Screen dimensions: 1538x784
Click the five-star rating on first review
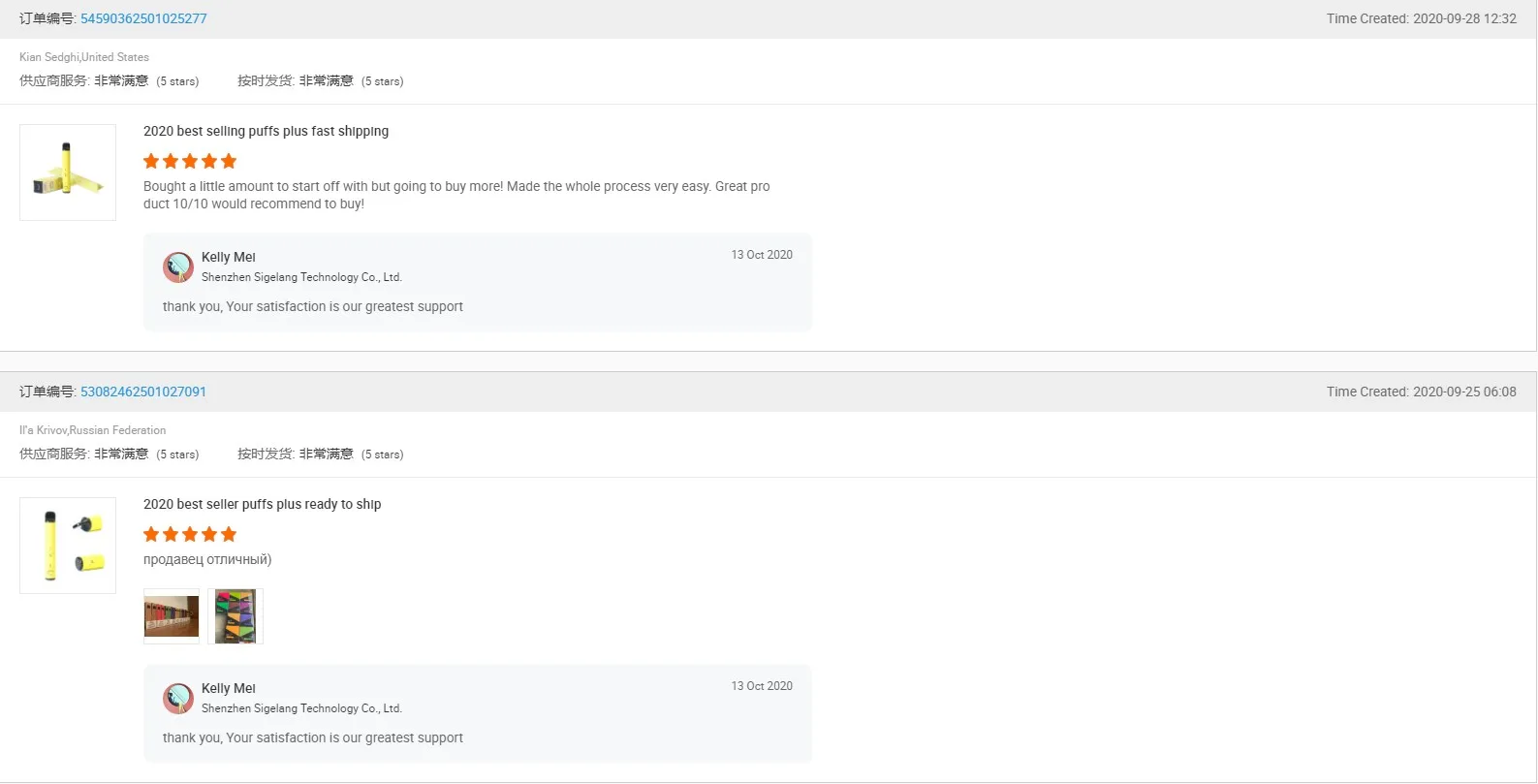190,161
